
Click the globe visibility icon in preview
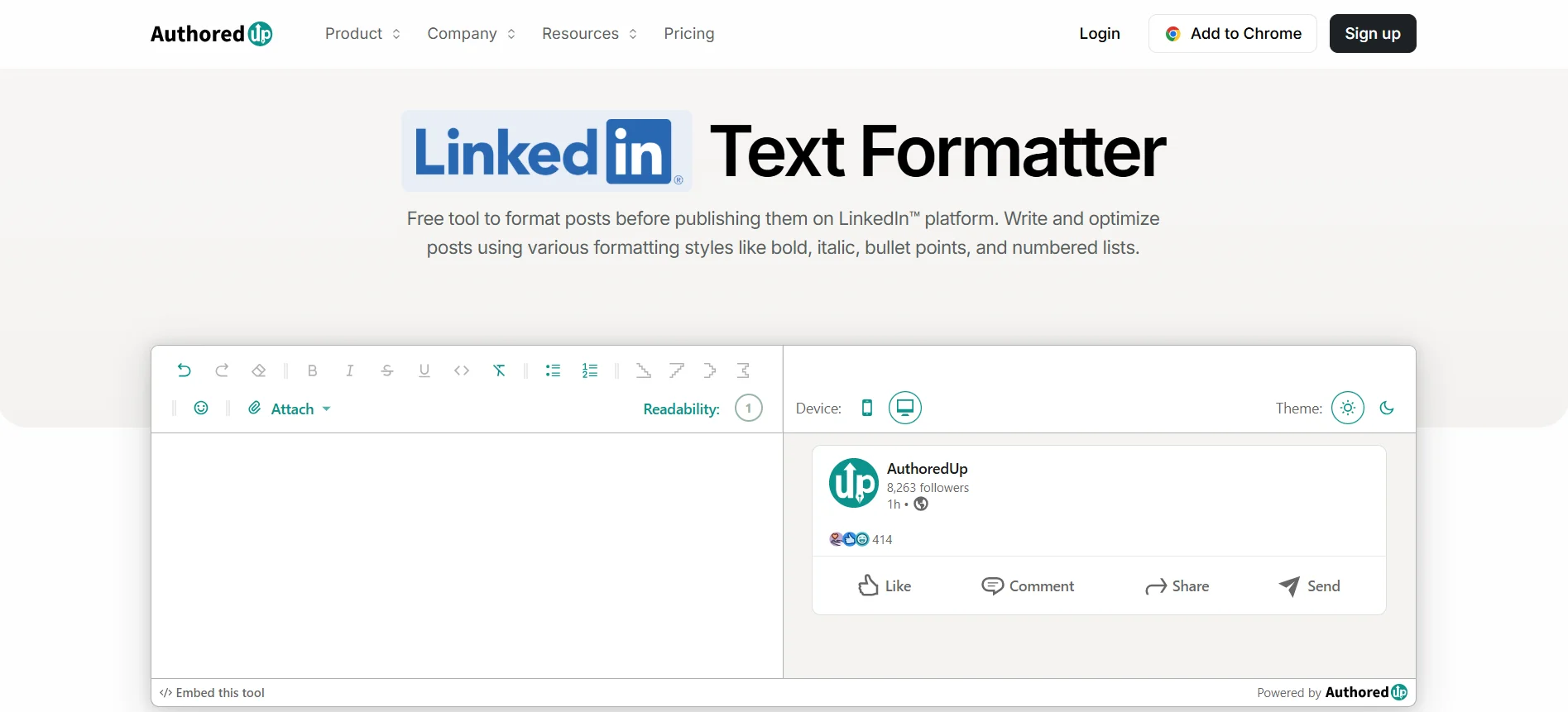tap(921, 504)
